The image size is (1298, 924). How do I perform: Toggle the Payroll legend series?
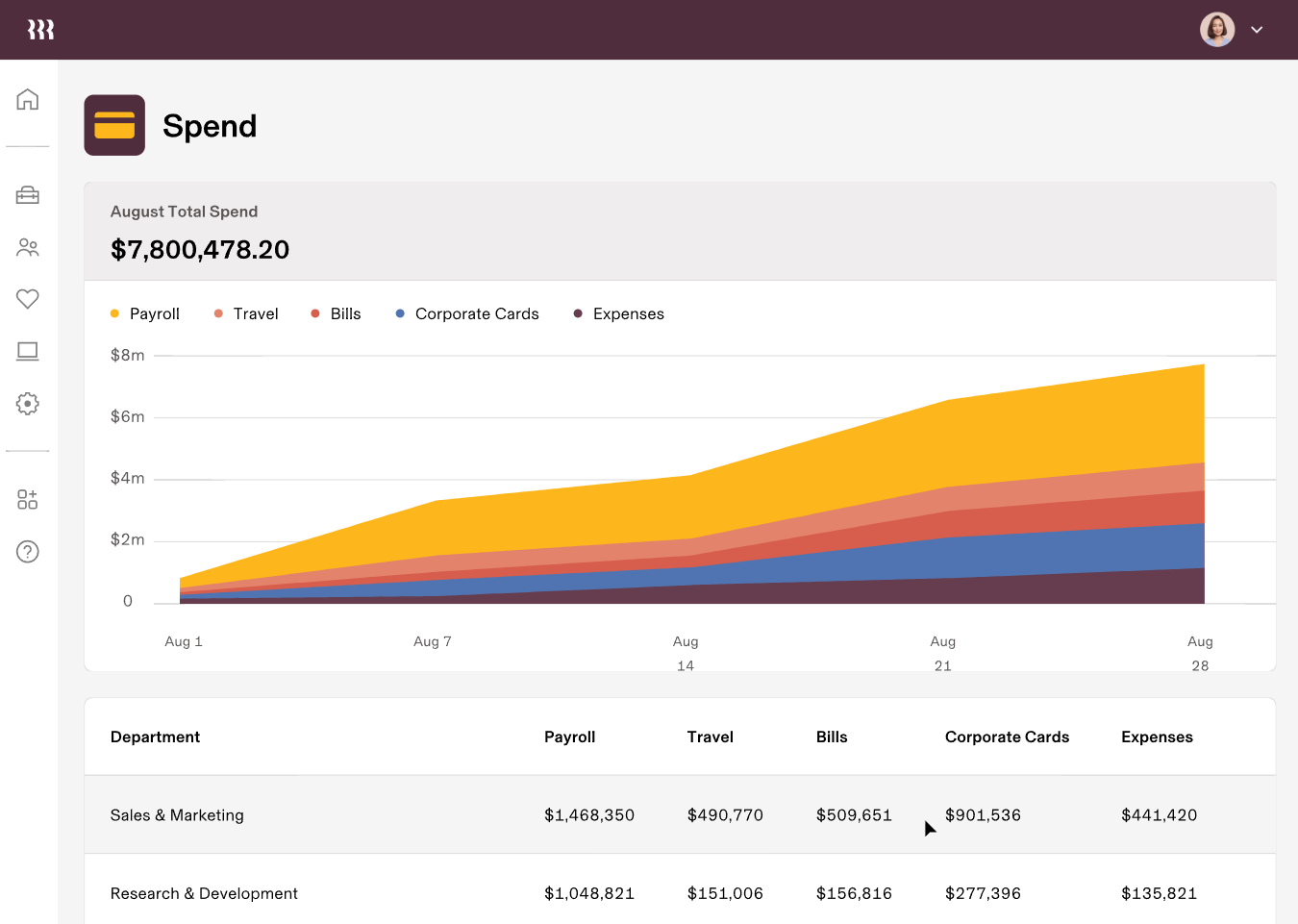click(x=145, y=313)
